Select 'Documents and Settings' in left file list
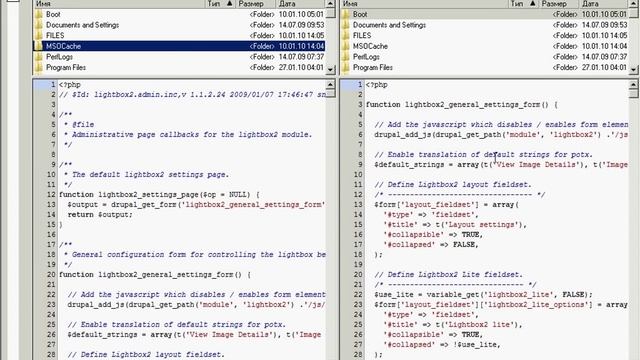 click(x=82, y=25)
